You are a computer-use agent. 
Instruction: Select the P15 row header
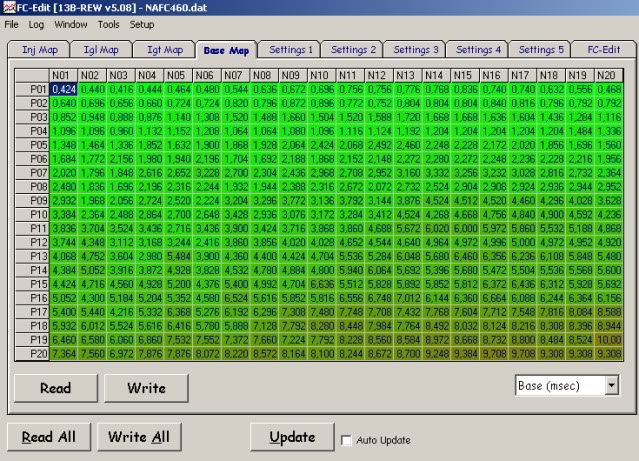click(x=32, y=284)
